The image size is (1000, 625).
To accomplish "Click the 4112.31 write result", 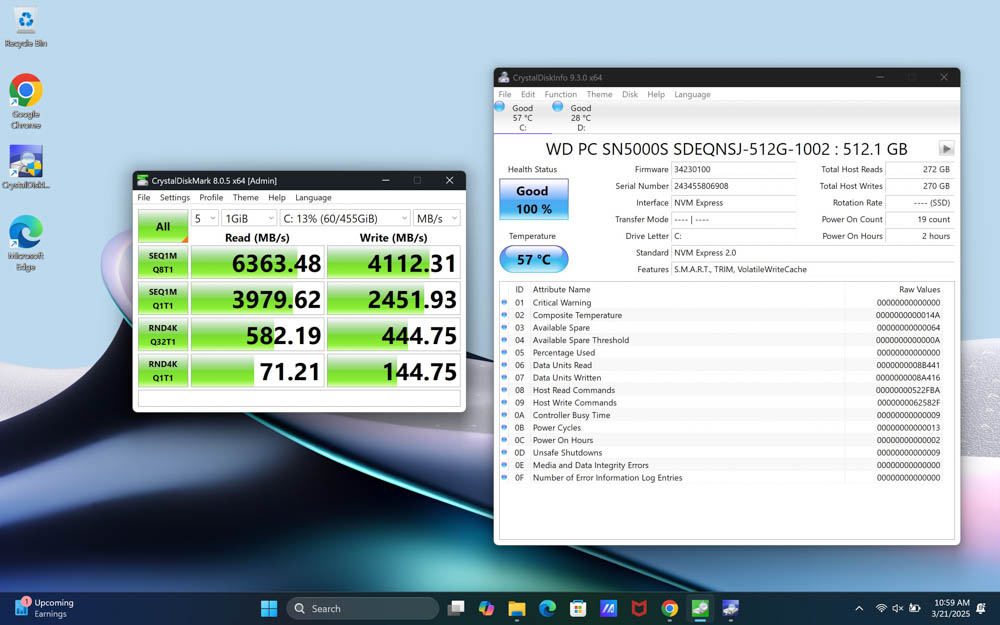I will [393, 263].
